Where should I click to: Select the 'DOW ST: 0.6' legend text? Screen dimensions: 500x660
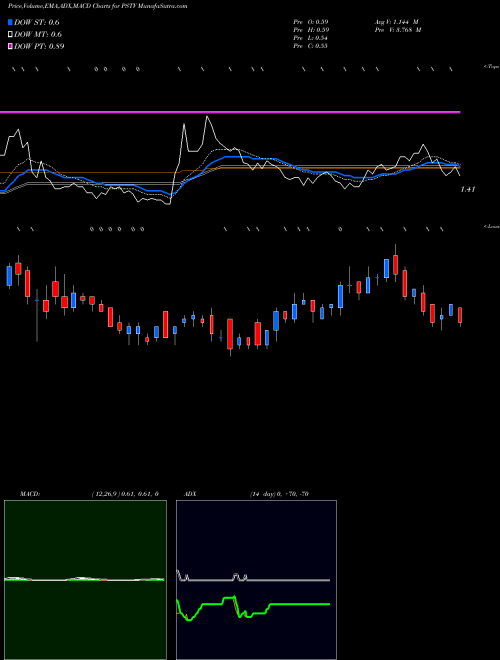click(37, 23)
